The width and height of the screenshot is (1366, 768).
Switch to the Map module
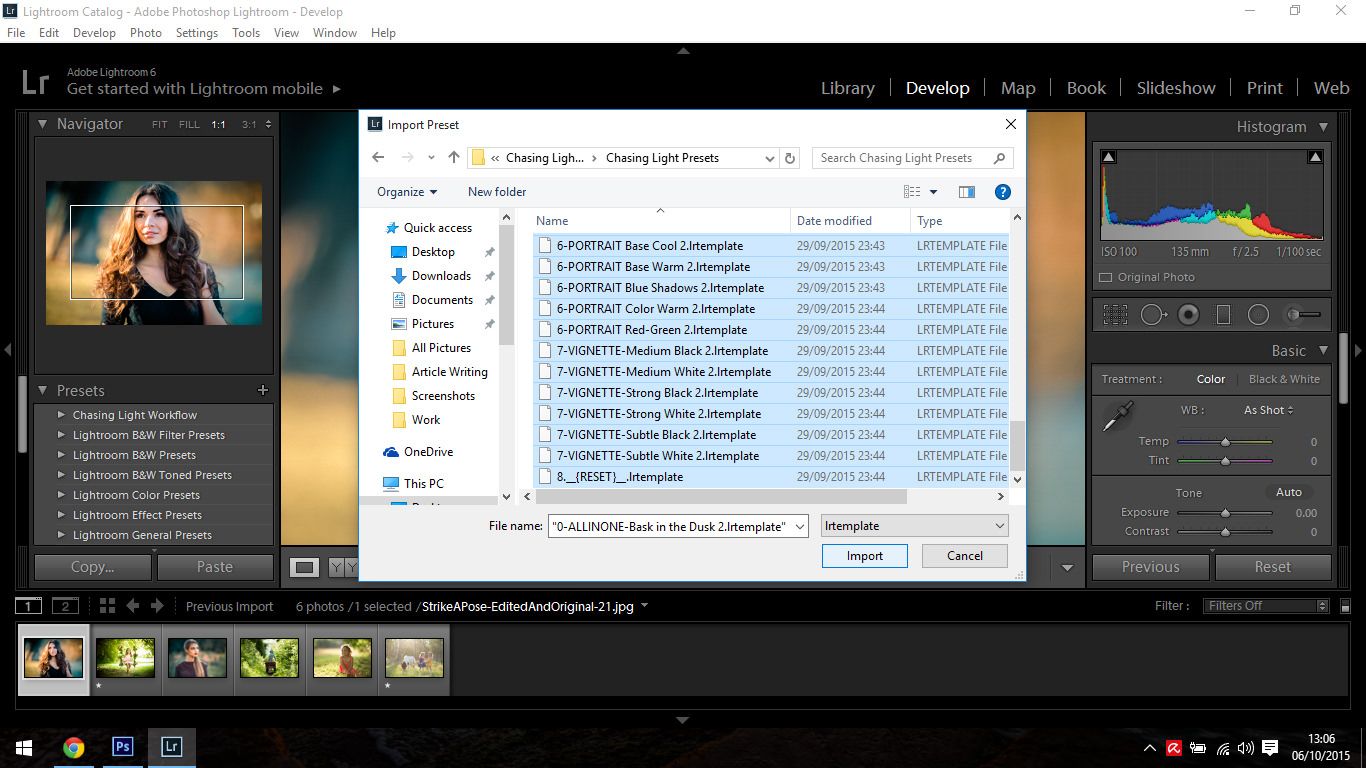coord(1018,88)
